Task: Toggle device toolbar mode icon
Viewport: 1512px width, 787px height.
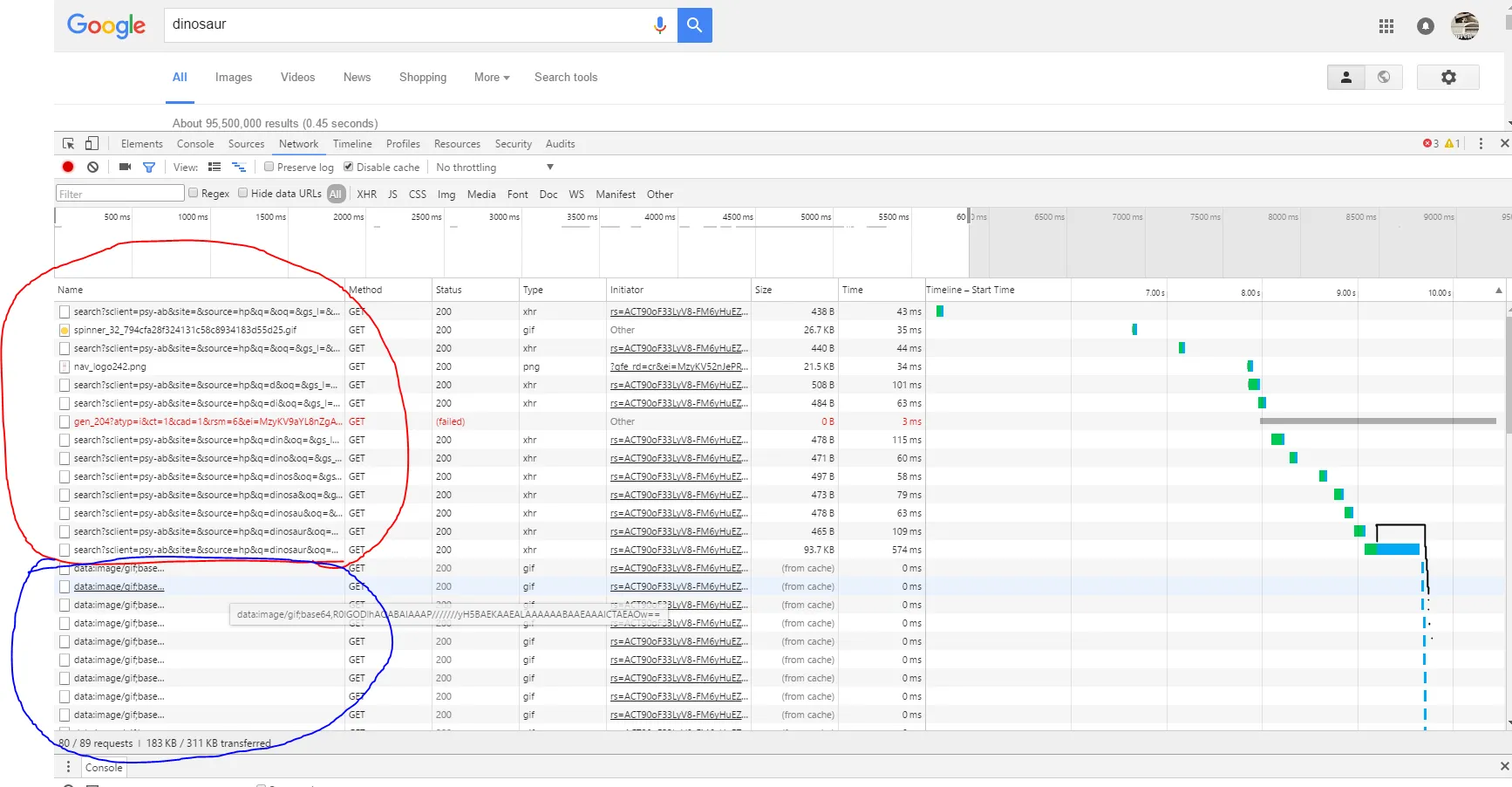Action: click(92, 144)
